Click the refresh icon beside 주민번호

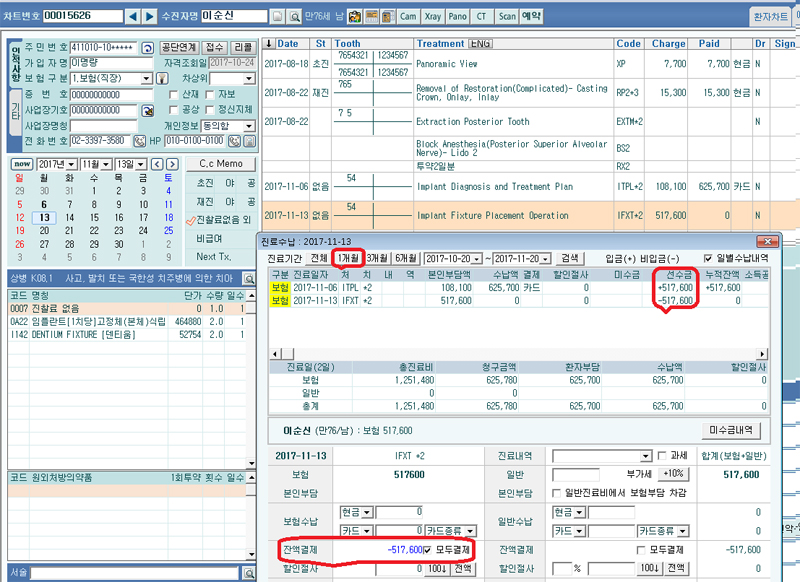point(147,48)
